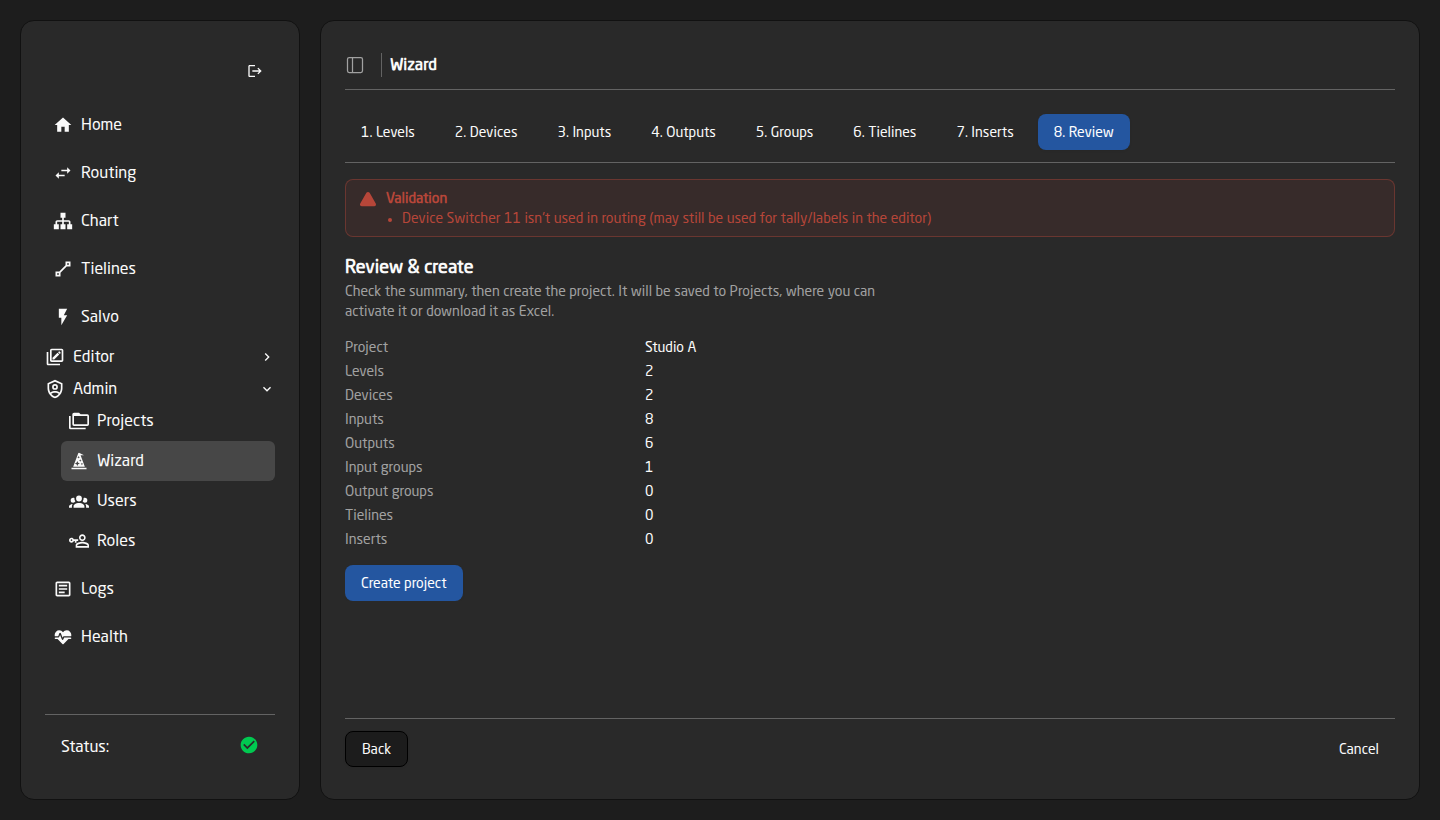
Task: Navigate to Tielines sidebar label
Action: pyautogui.click(x=108, y=269)
